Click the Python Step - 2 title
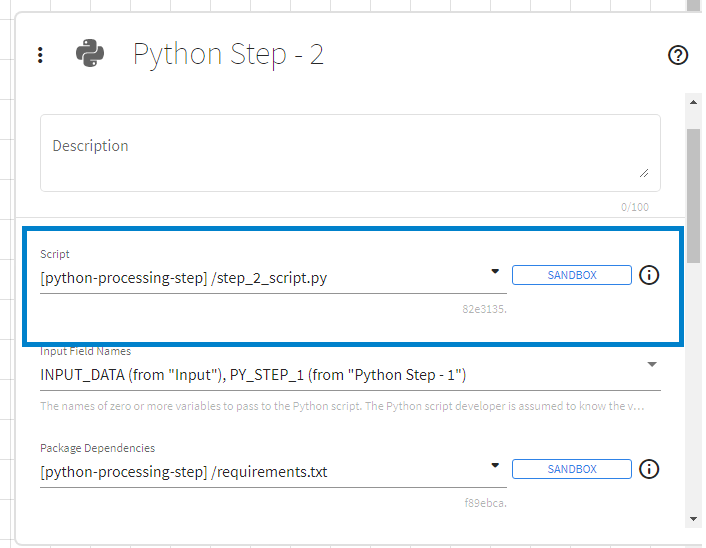Screen dimensions: 706x548 pos(228,54)
